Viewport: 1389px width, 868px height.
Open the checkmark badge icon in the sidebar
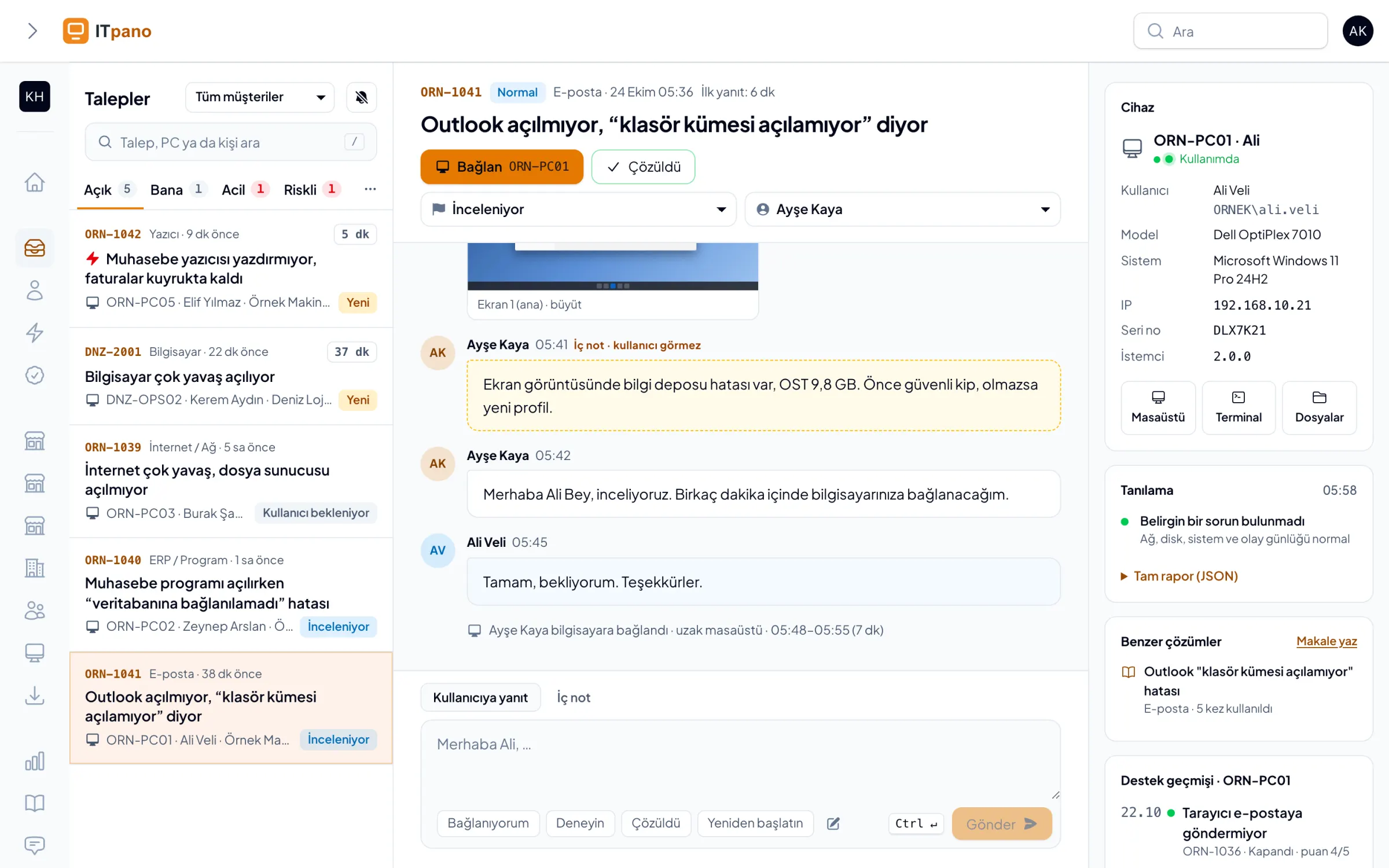pyautogui.click(x=35, y=375)
